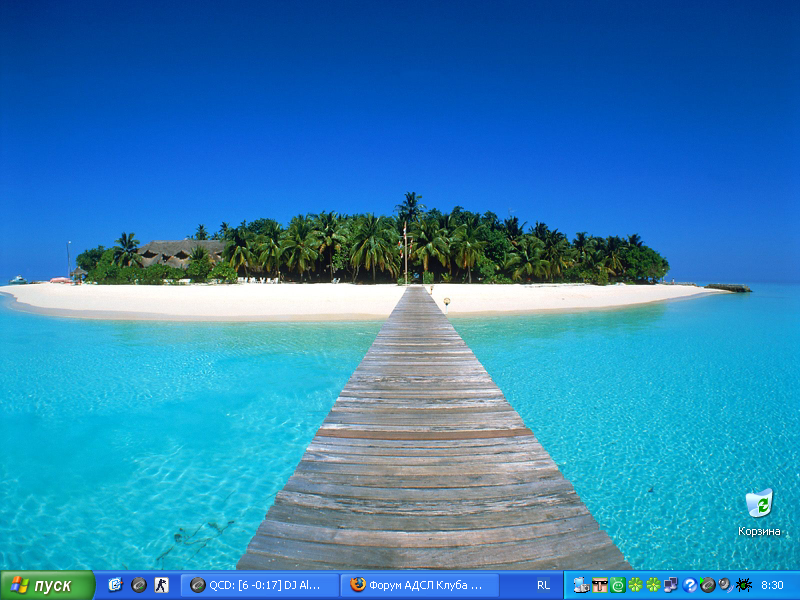The height and width of the screenshot is (600, 800).
Task: Click the left ICQ flower tray icon
Action: 635,585
